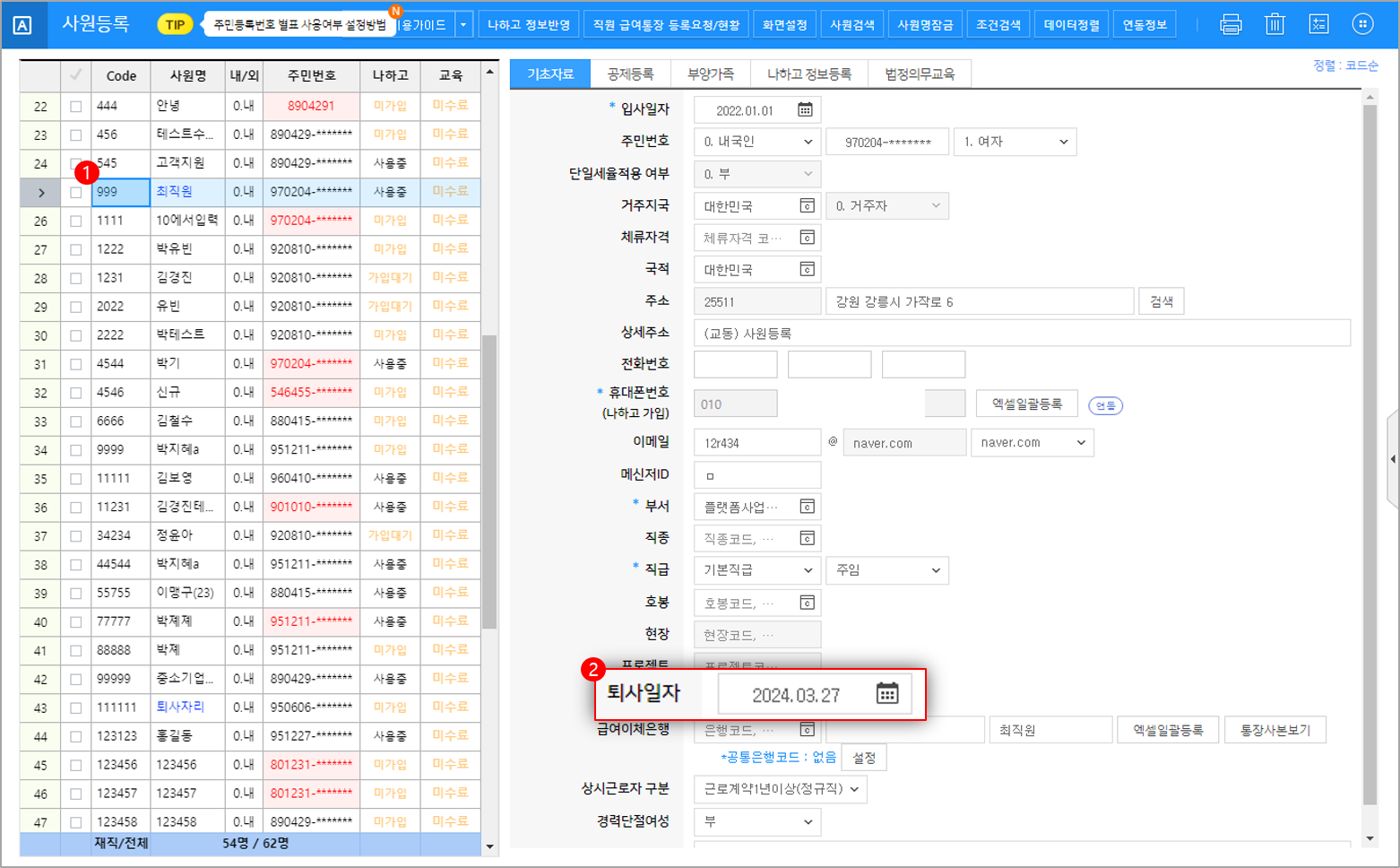Click into the 상세주소 input field
The image size is (1400, 868).
(x=1021, y=334)
